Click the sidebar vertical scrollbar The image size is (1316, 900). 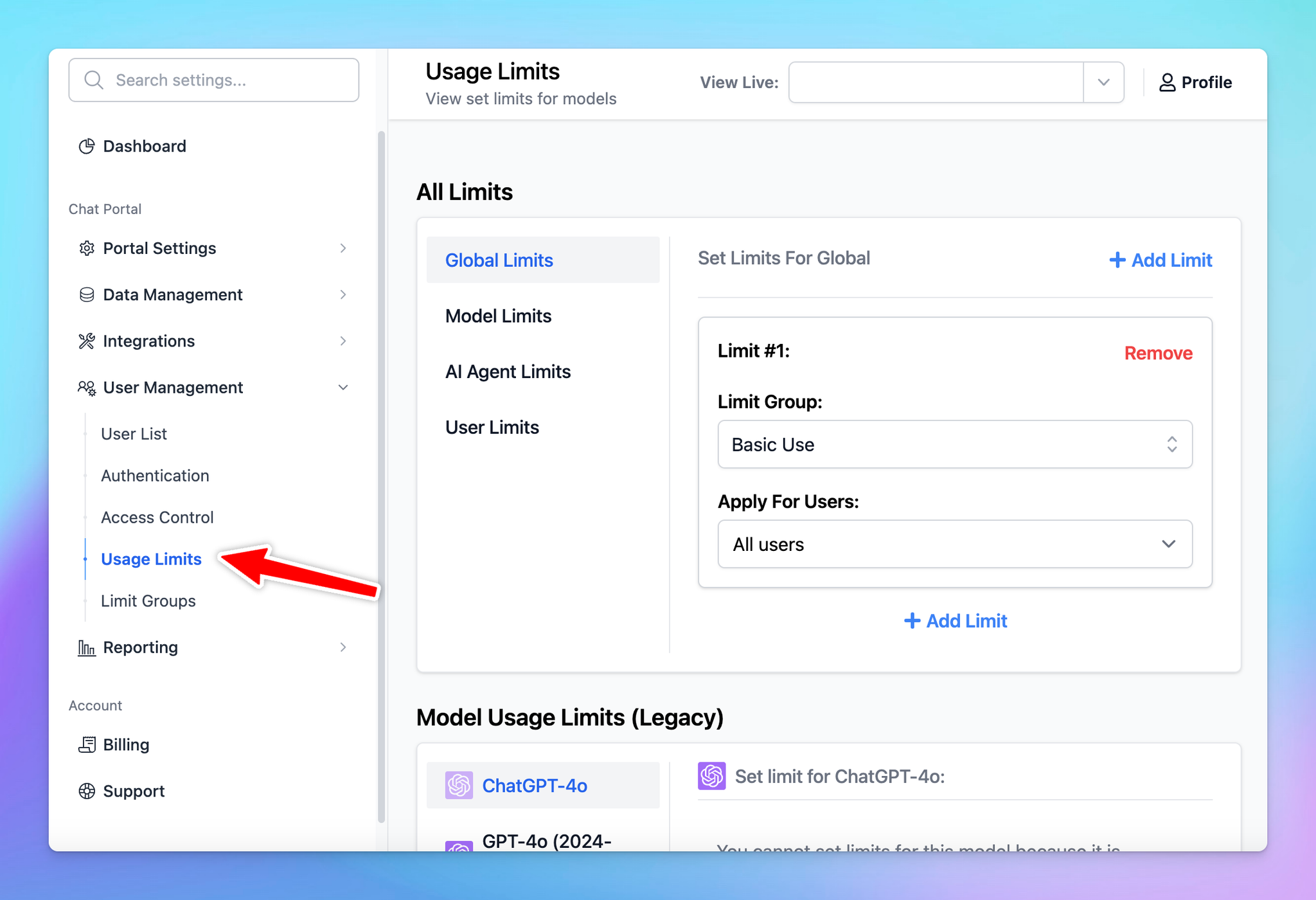381,476
